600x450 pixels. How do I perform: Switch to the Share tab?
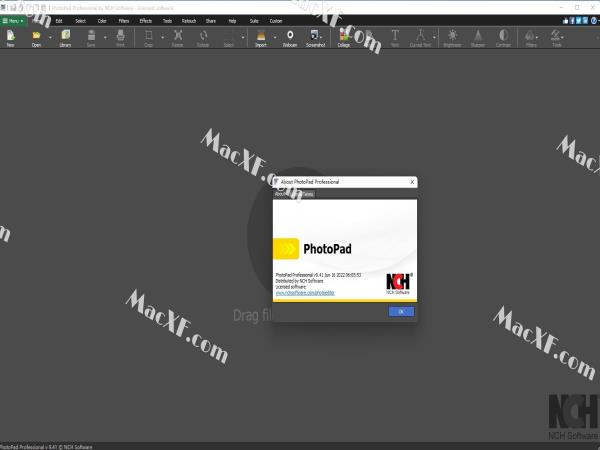click(211, 21)
